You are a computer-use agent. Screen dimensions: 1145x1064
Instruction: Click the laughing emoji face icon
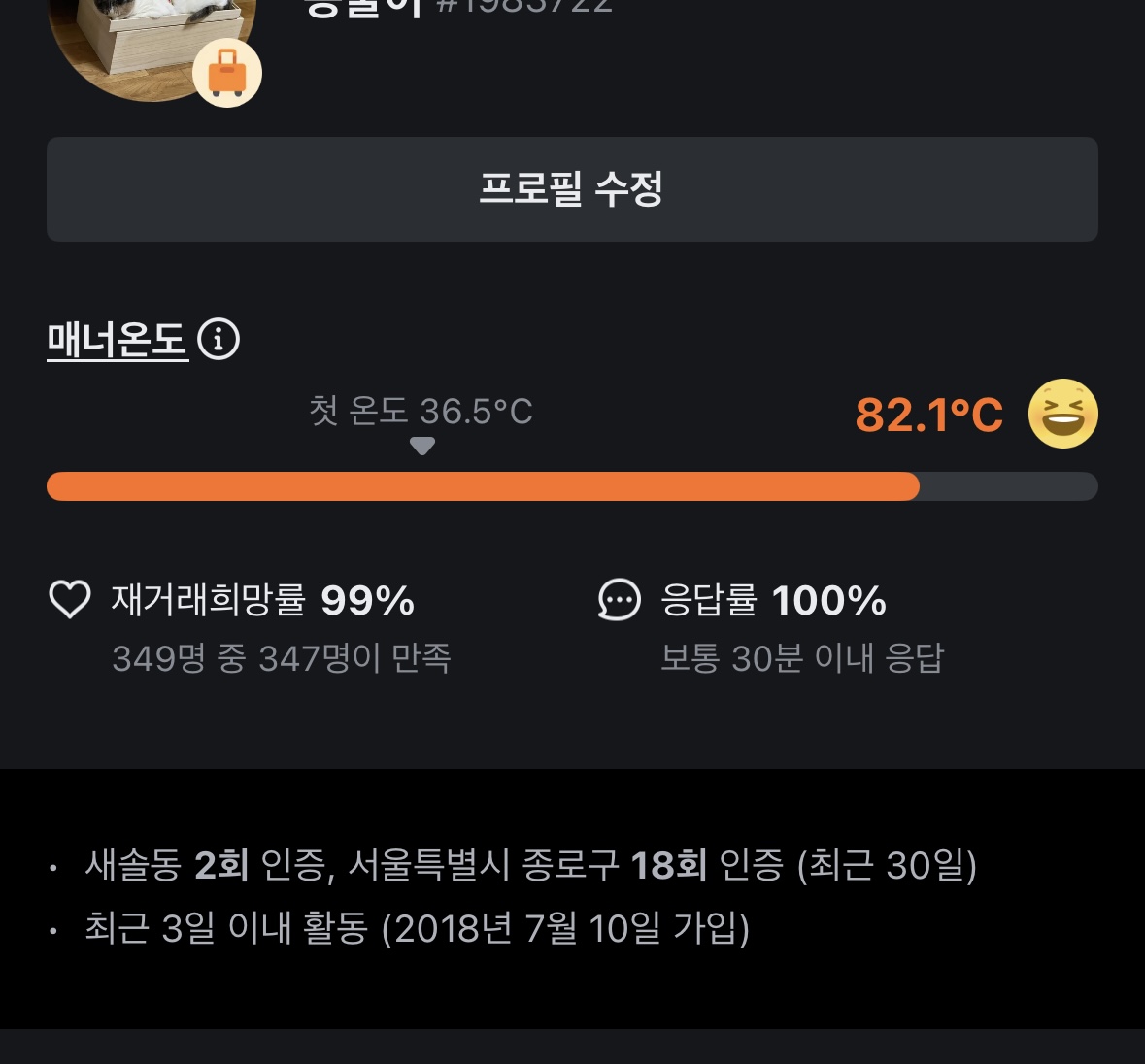1062,414
